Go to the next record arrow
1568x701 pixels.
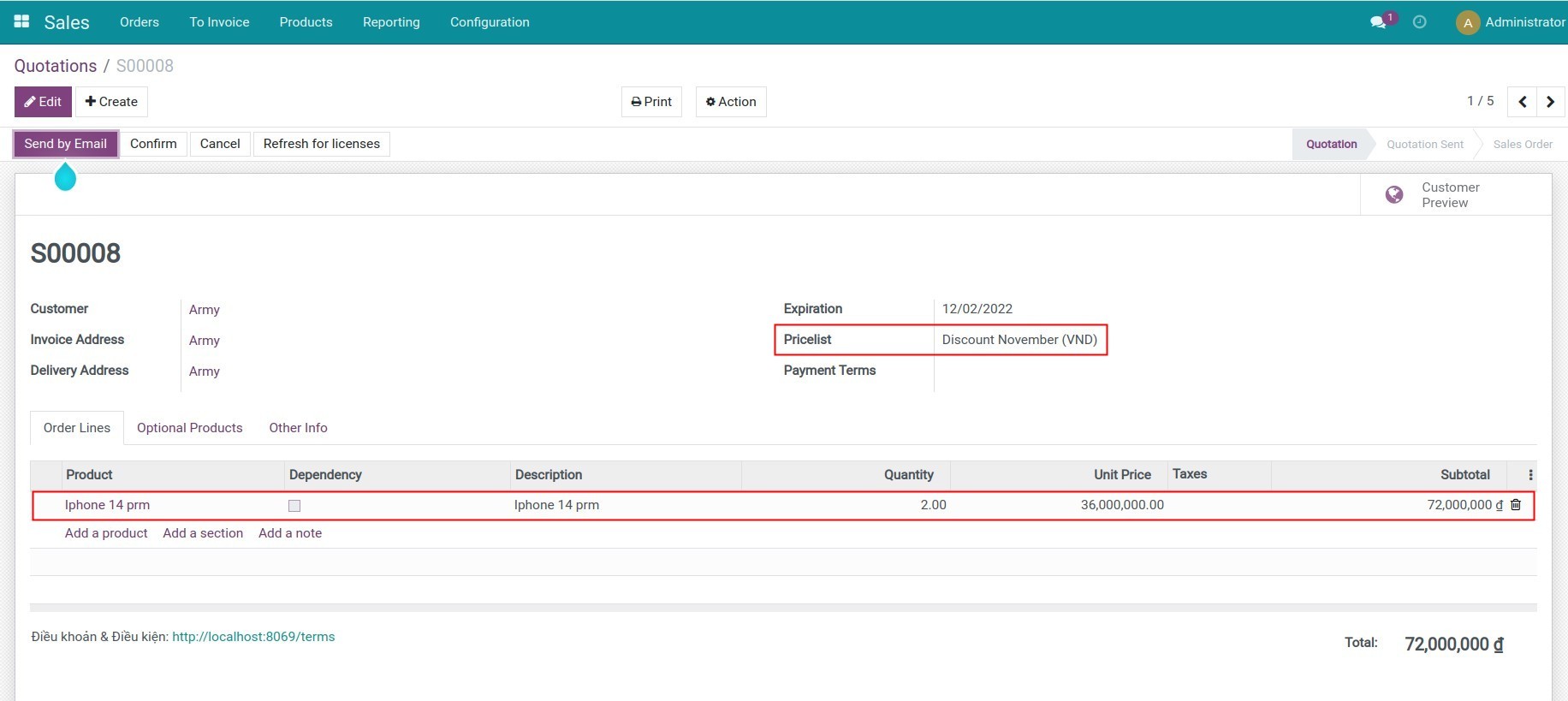point(1550,102)
